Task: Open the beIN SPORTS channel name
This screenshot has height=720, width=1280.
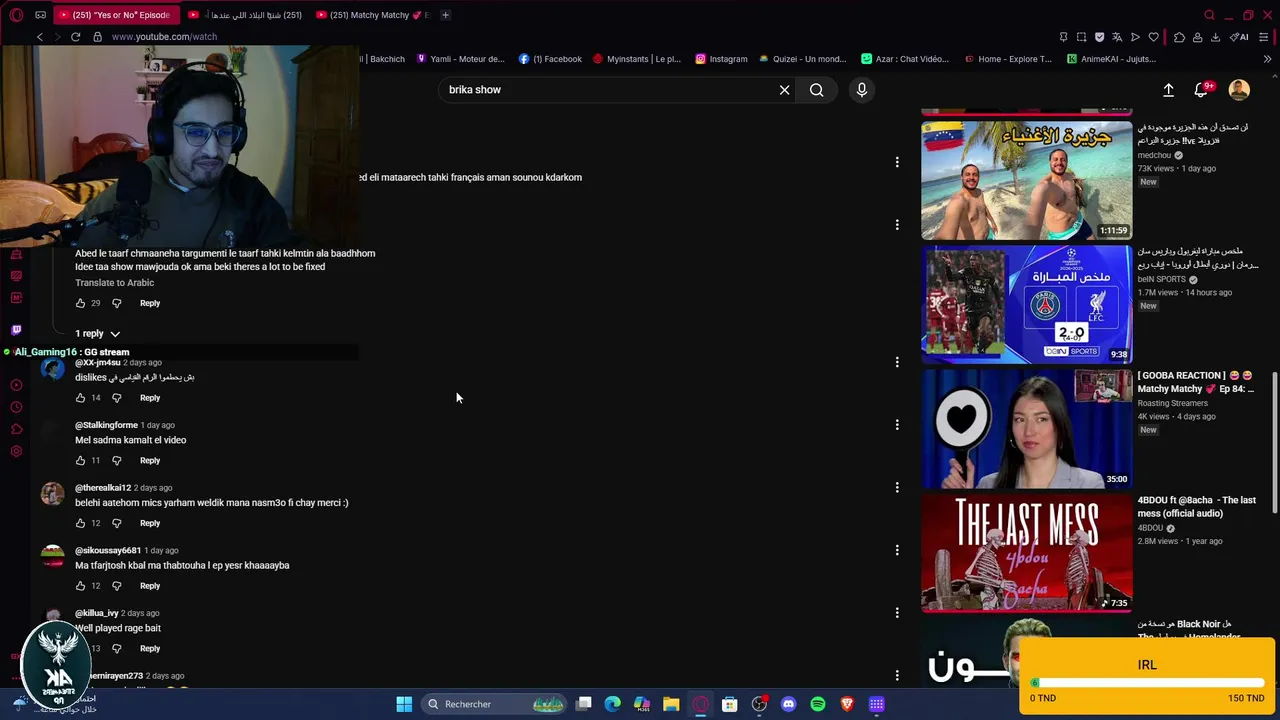Action: (1161, 279)
